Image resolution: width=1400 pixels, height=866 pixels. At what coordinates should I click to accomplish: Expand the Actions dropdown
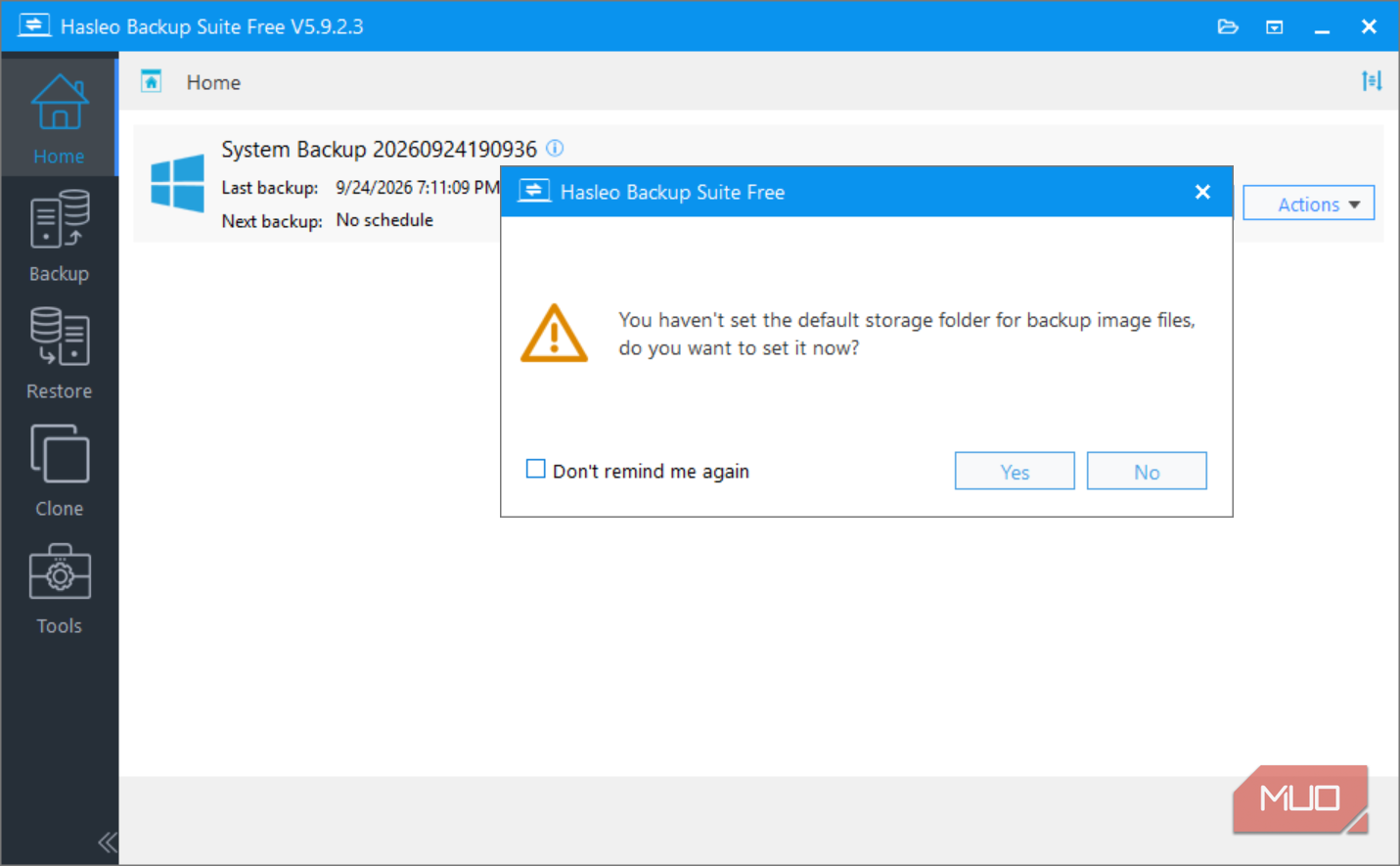1308,204
